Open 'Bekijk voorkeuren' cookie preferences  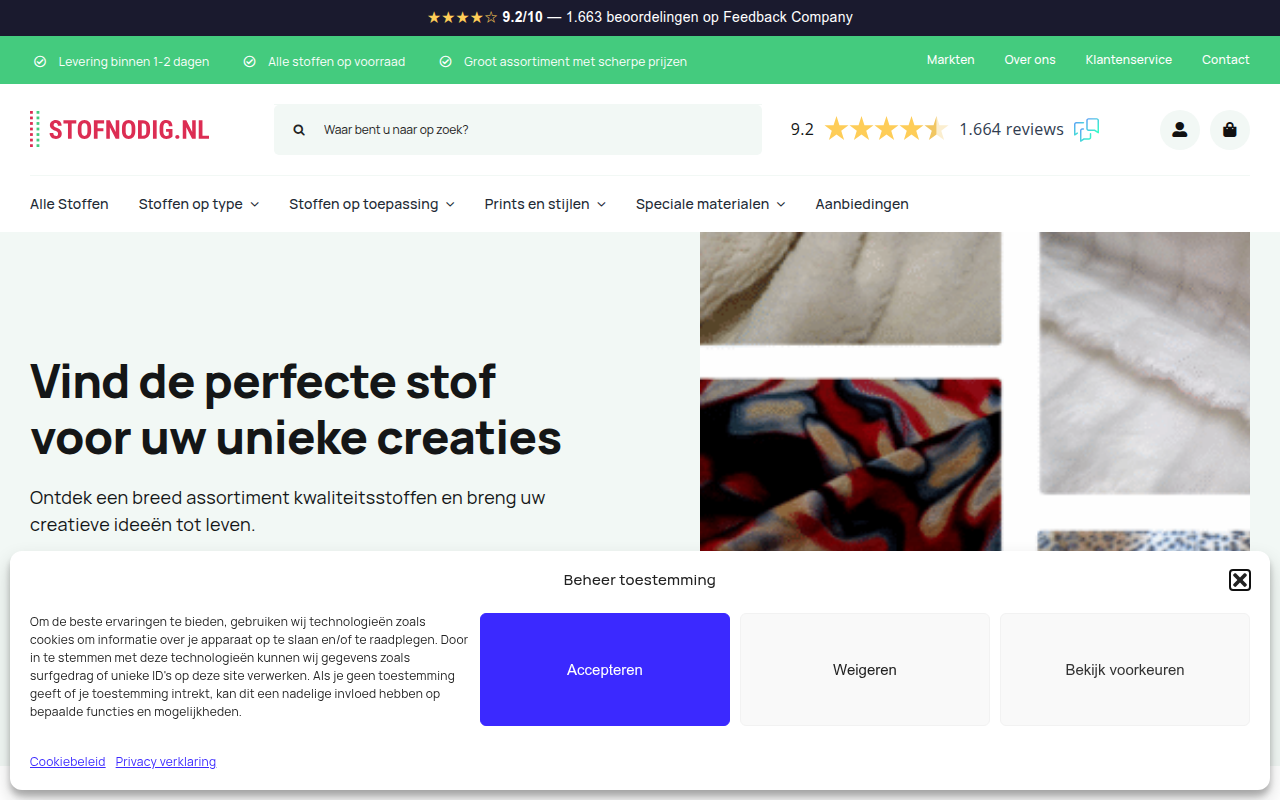pyautogui.click(x=1125, y=670)
